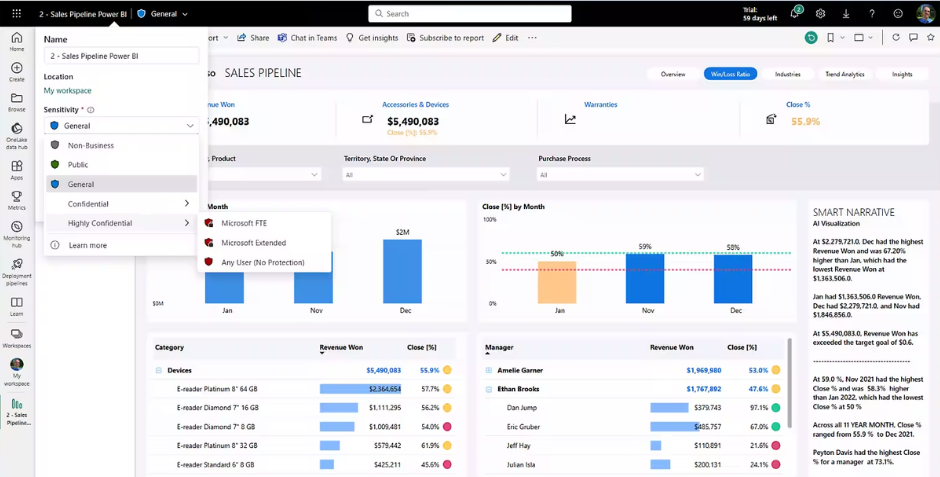This screenshot has width=940, height=477.
Task: Open My workspace in sidebar
Action: tap(17, 372)
